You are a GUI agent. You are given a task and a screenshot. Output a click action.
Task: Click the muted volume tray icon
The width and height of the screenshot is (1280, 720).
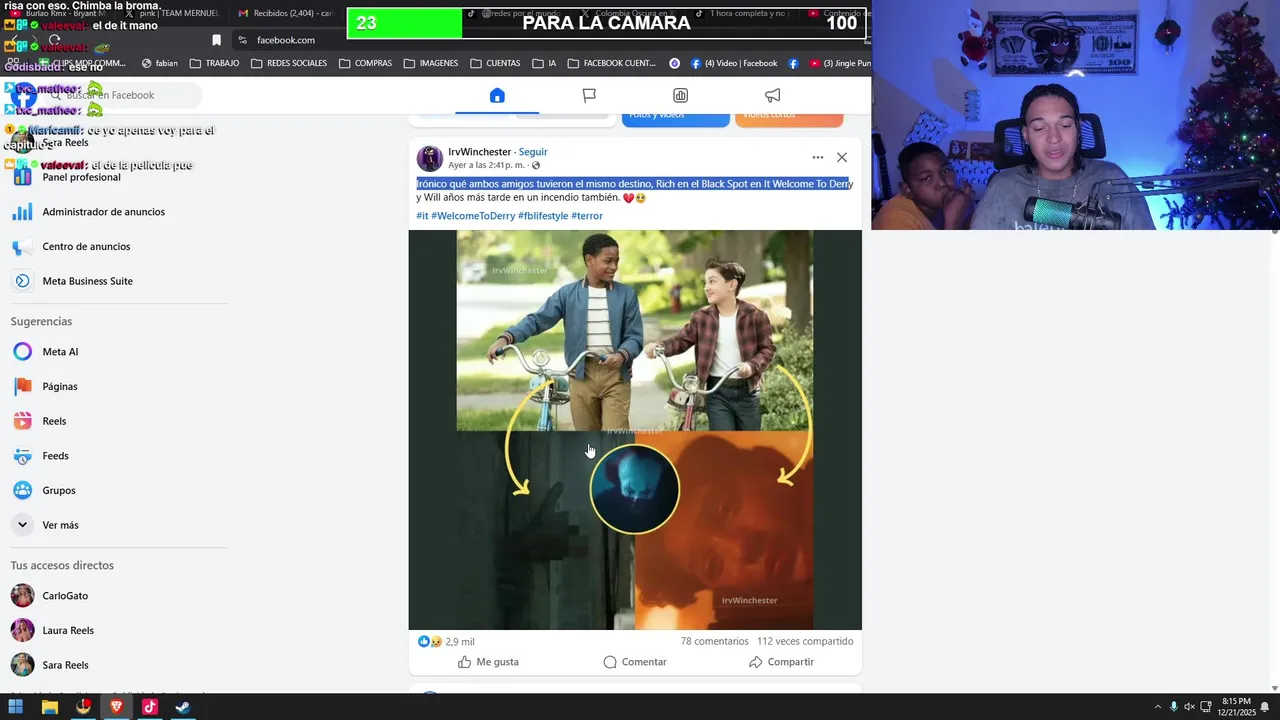click(x=1190, y=707)
